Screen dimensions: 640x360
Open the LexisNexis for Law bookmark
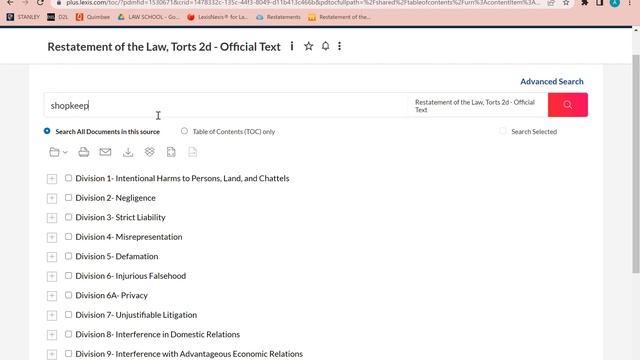coord(218,17)
